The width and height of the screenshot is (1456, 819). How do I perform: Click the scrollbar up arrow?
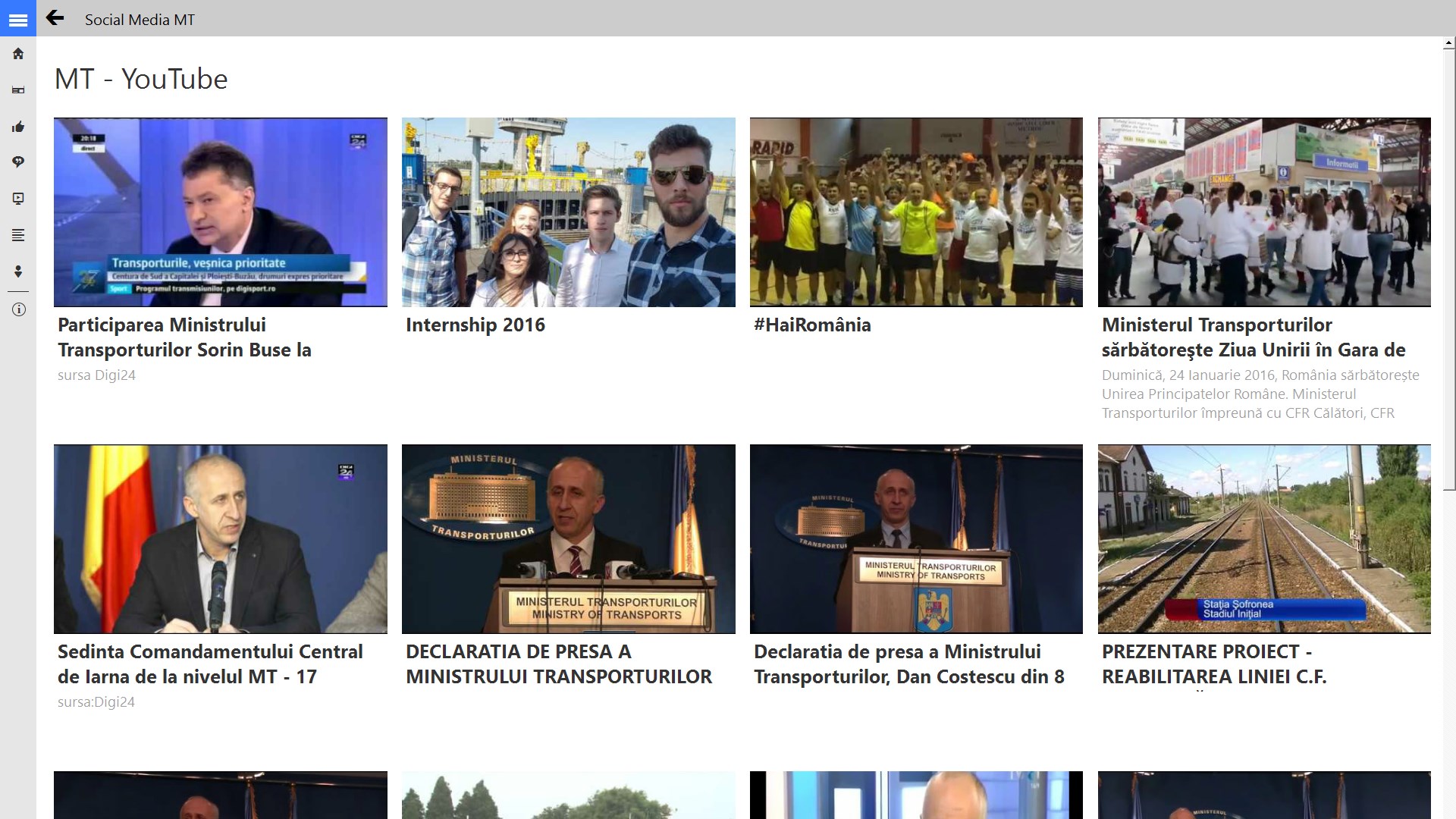[1449, 44]
